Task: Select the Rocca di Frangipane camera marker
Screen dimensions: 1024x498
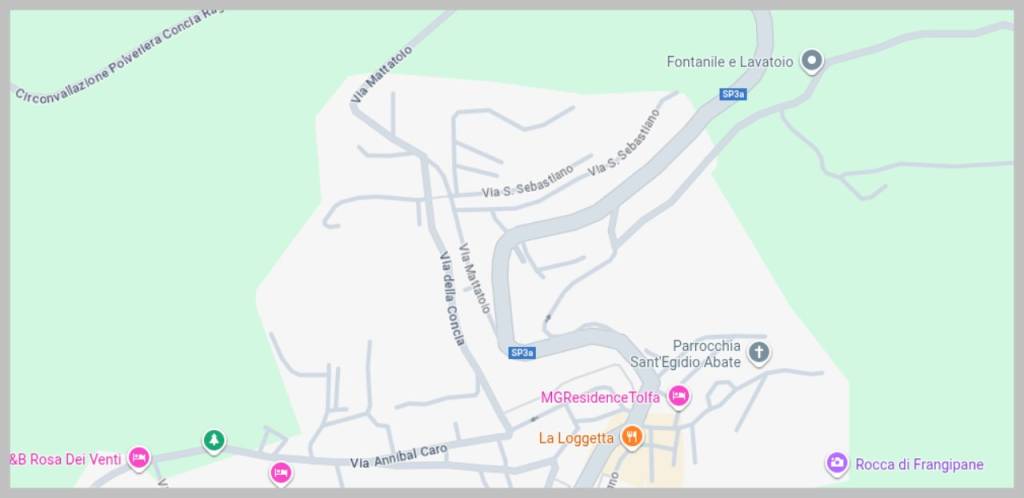Action: [x=837, y=463]
